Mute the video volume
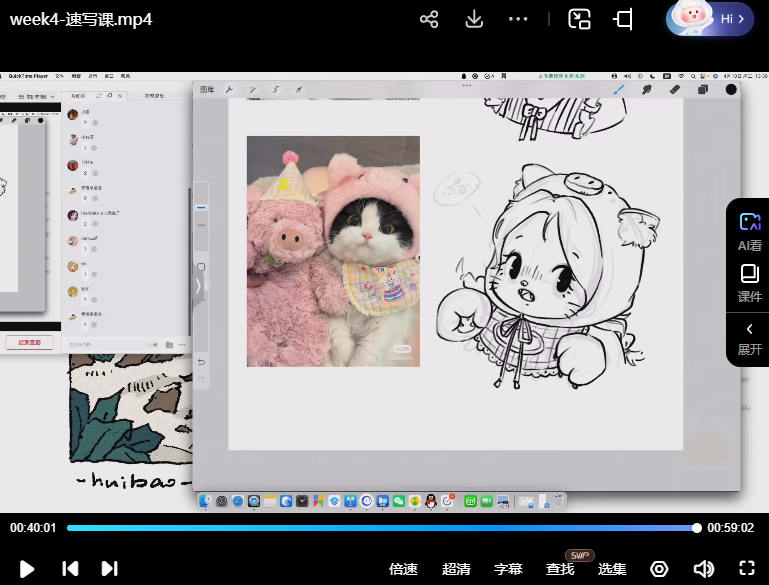Screen dimensions: 769x585 [704, 569]
